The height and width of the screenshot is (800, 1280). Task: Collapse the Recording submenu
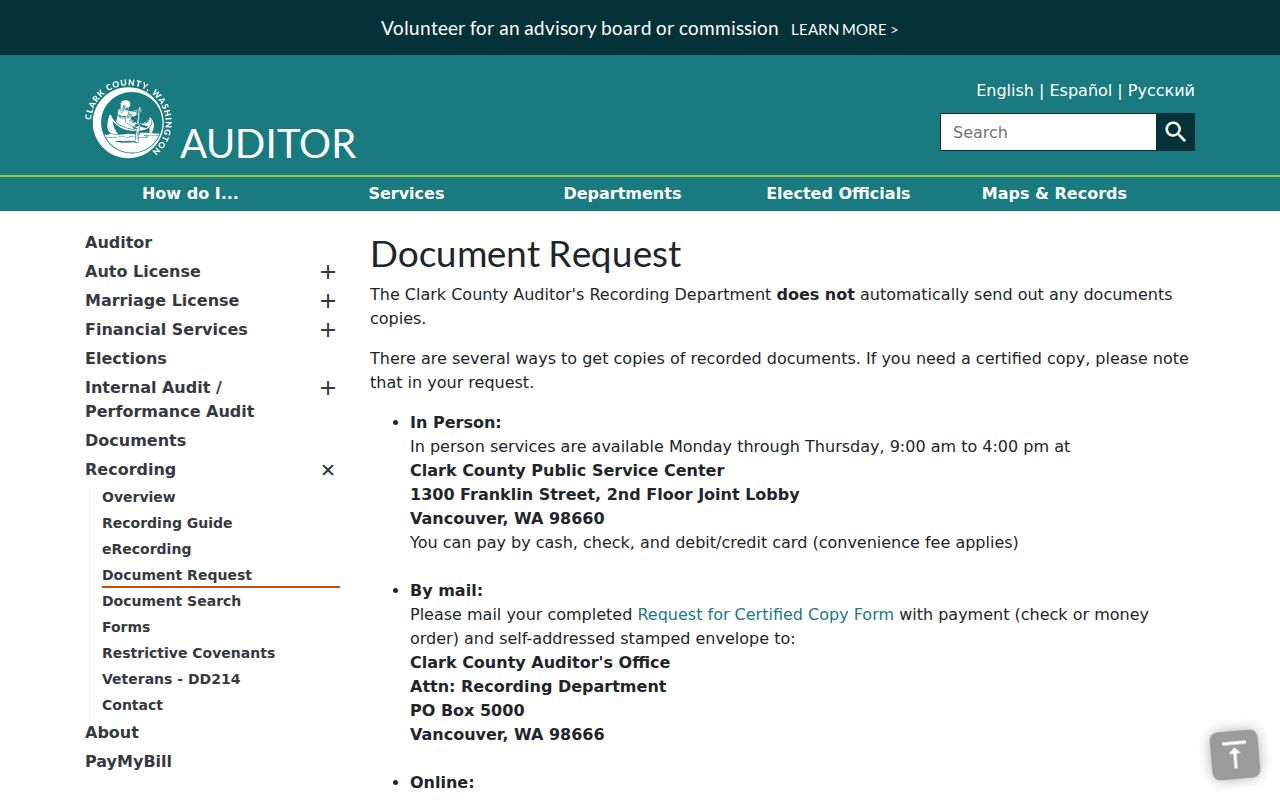tap(327, 470)
